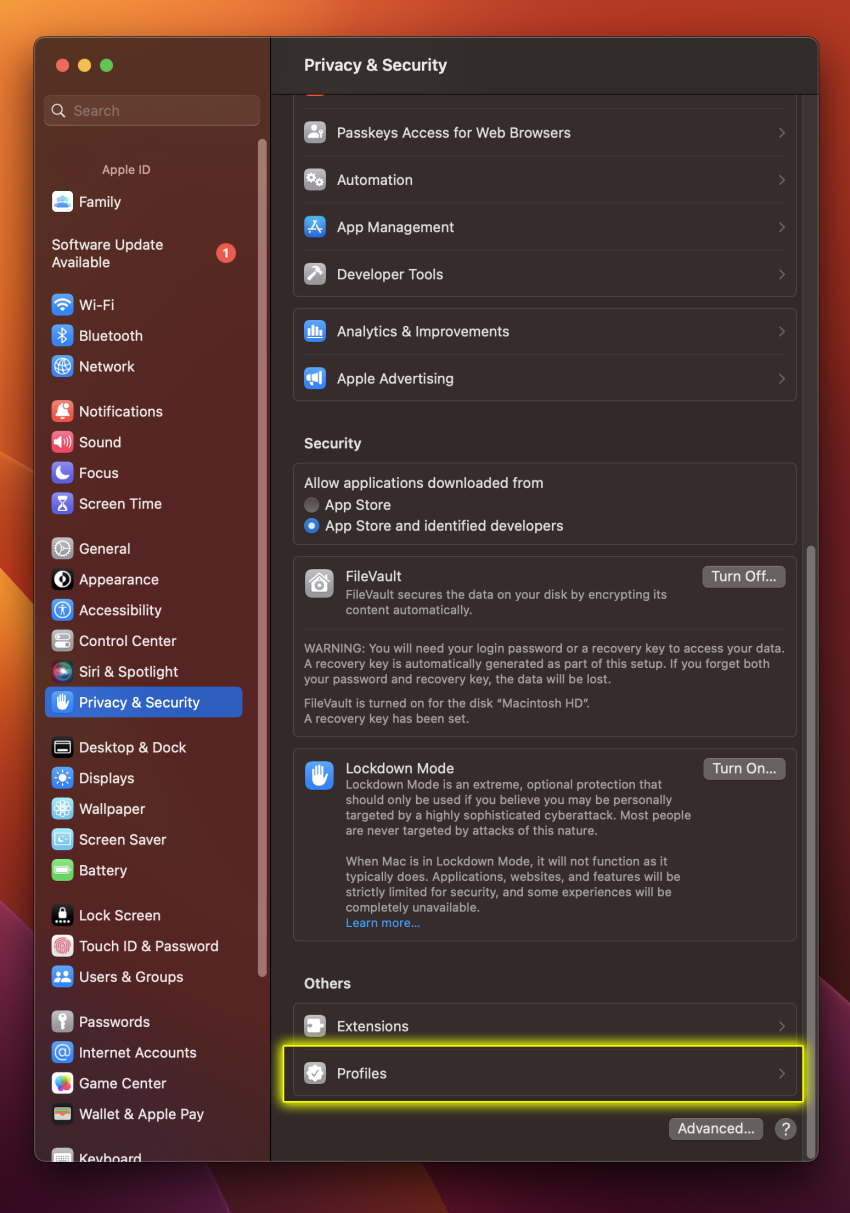The width and height of the screenshot is (850, 1213).
Task: Expand the Automation row chevron
Action: 782,180
